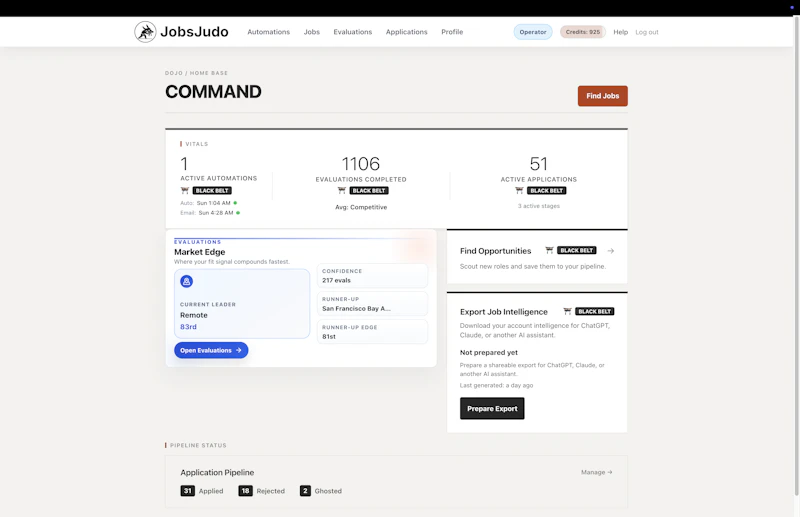Click the arrow icon on Find Opportunities card
The image size is (800, 517).
611,251
